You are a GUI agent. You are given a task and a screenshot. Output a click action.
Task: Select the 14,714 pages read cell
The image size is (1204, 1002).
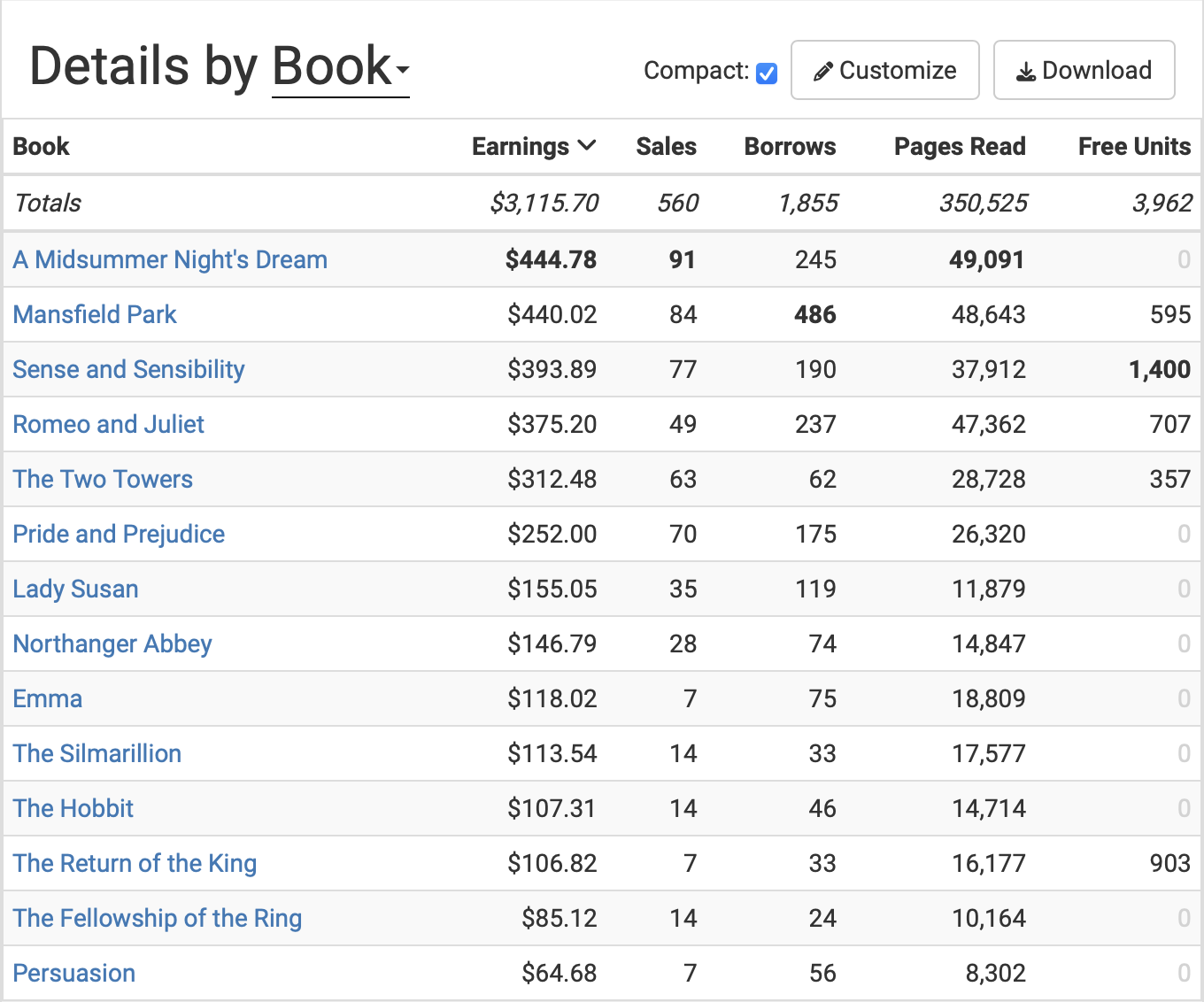(x=988, y=808)
